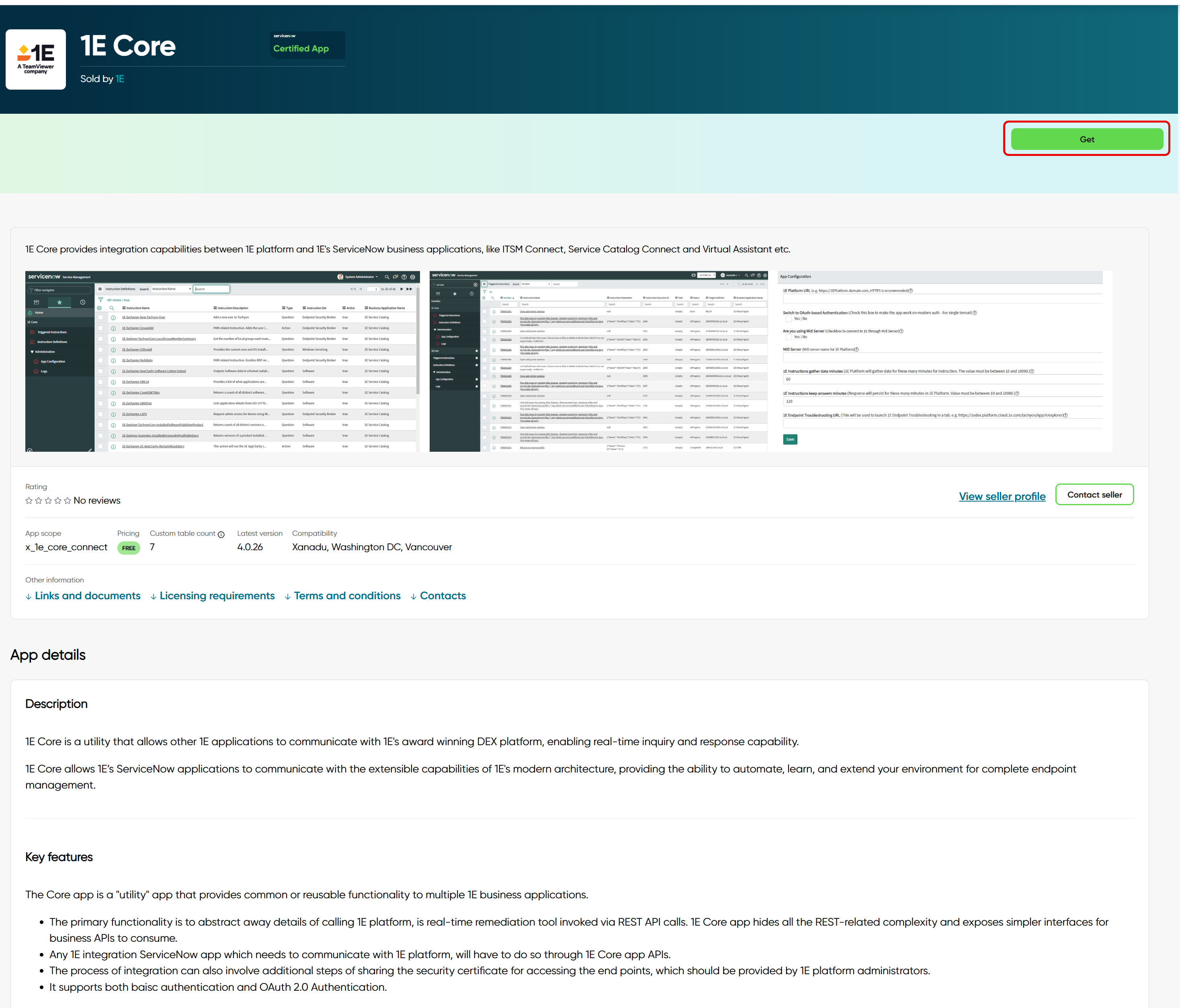Click the 1E TeamViewer company logo
The image size is (1180, 1008).
point(36,59)
